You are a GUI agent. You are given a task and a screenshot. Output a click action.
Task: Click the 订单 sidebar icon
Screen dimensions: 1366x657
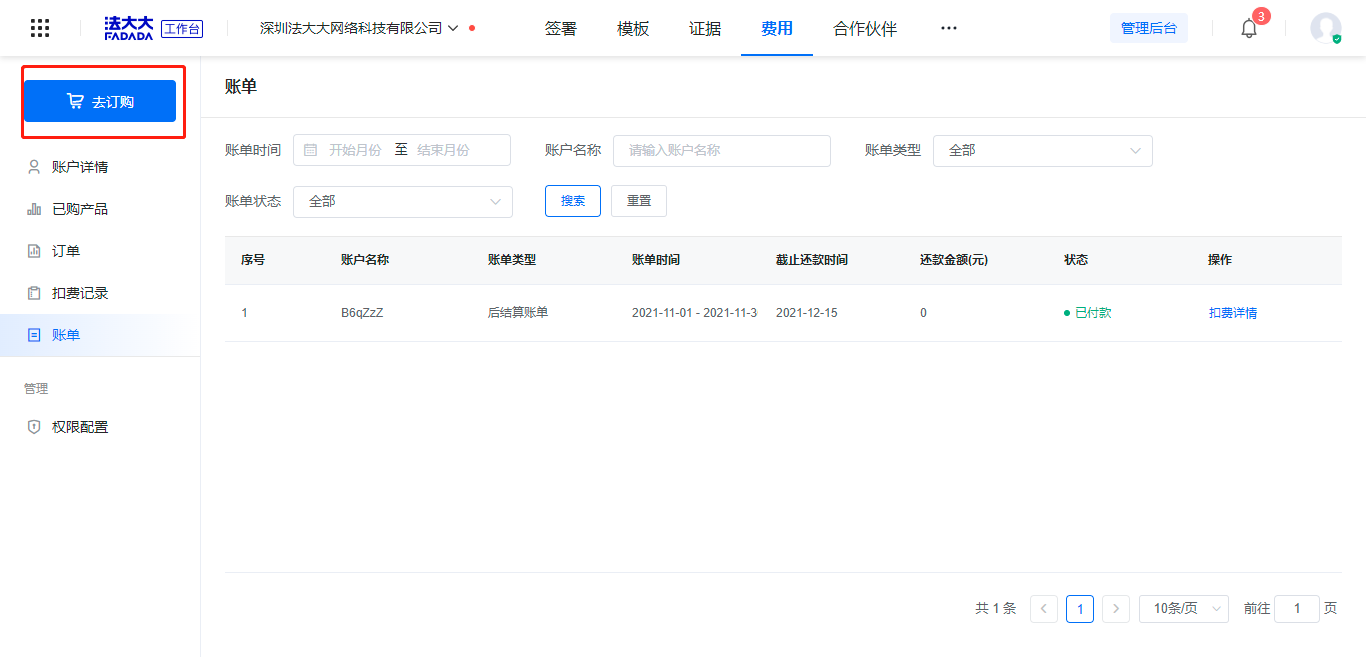34,251
